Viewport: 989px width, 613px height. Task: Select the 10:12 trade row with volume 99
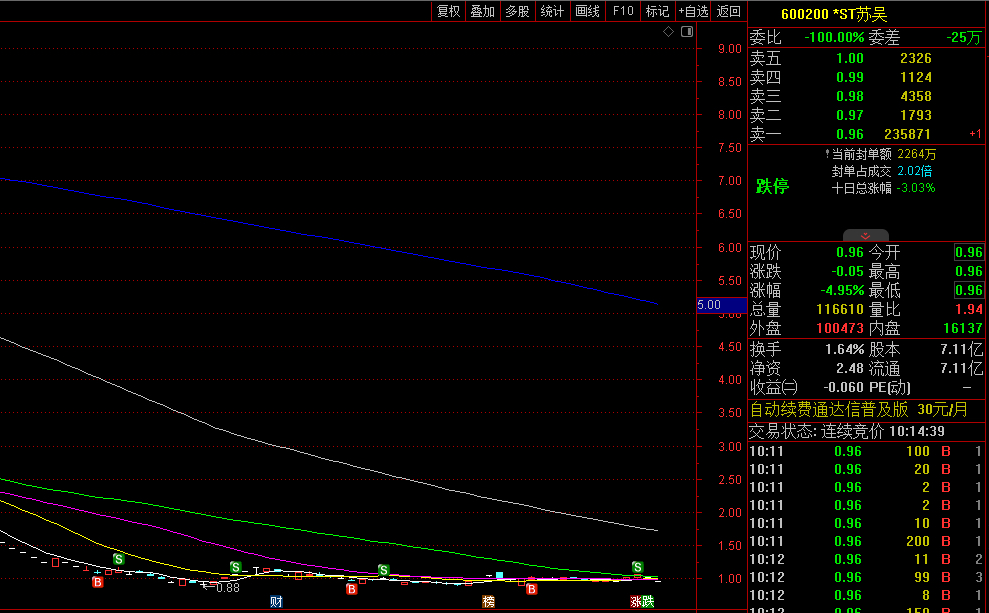click(866, 577)
